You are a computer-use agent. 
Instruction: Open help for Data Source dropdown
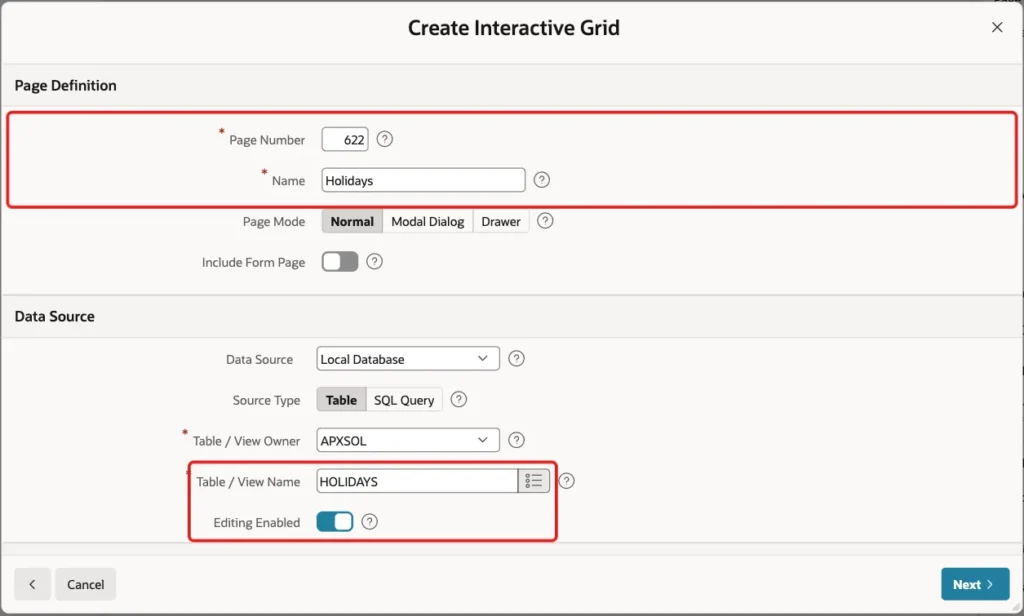(516, 359)
